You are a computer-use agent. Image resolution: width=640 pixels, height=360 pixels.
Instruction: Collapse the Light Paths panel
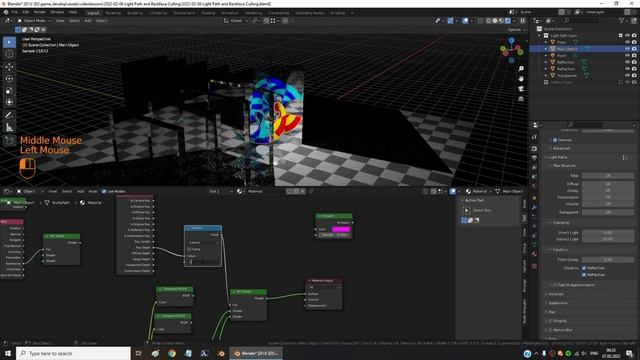(x=558, y=157)
